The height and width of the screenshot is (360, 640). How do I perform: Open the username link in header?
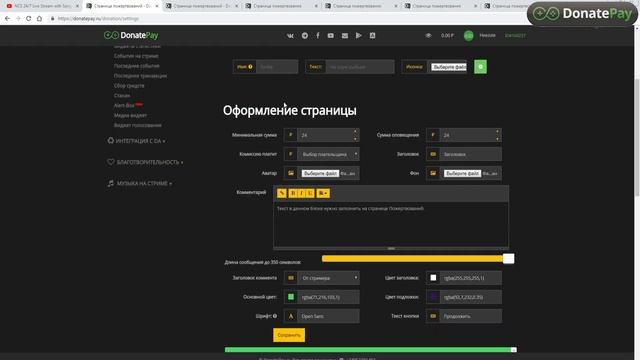tap(515, 36)
